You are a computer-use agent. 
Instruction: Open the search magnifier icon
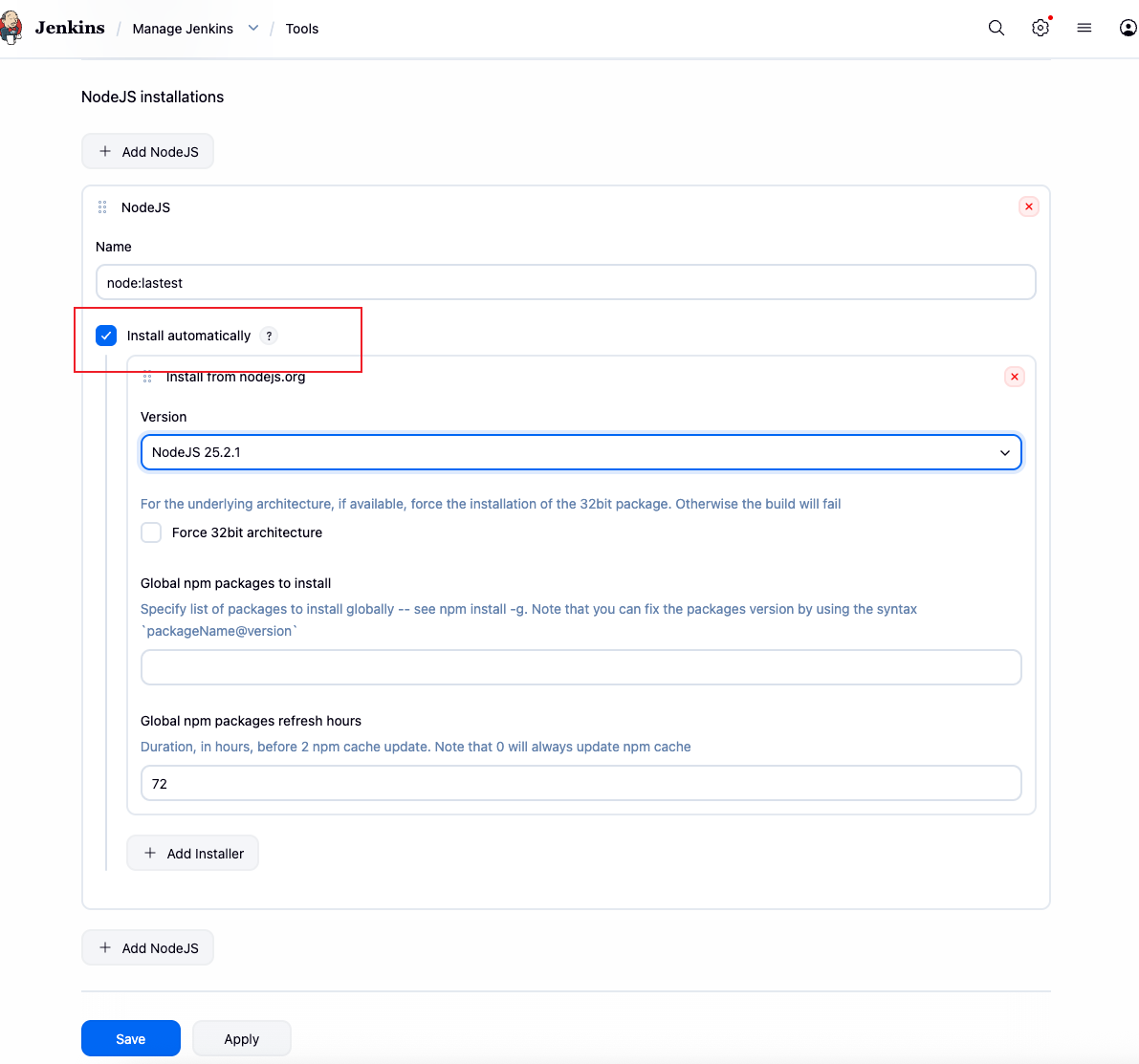tap(996, 28)
